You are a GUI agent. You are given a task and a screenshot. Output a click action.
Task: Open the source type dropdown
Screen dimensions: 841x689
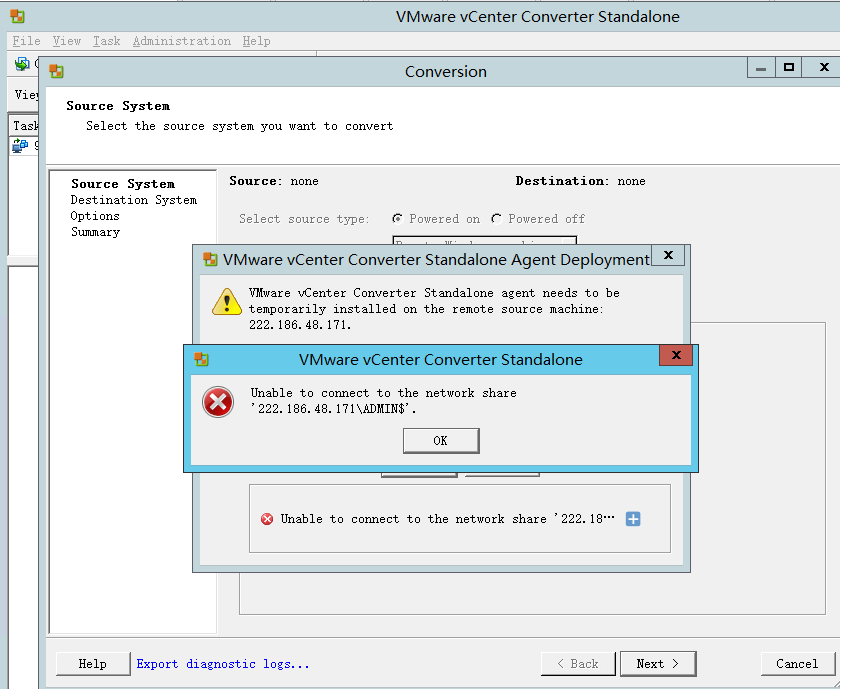click(x=485, y=241)
